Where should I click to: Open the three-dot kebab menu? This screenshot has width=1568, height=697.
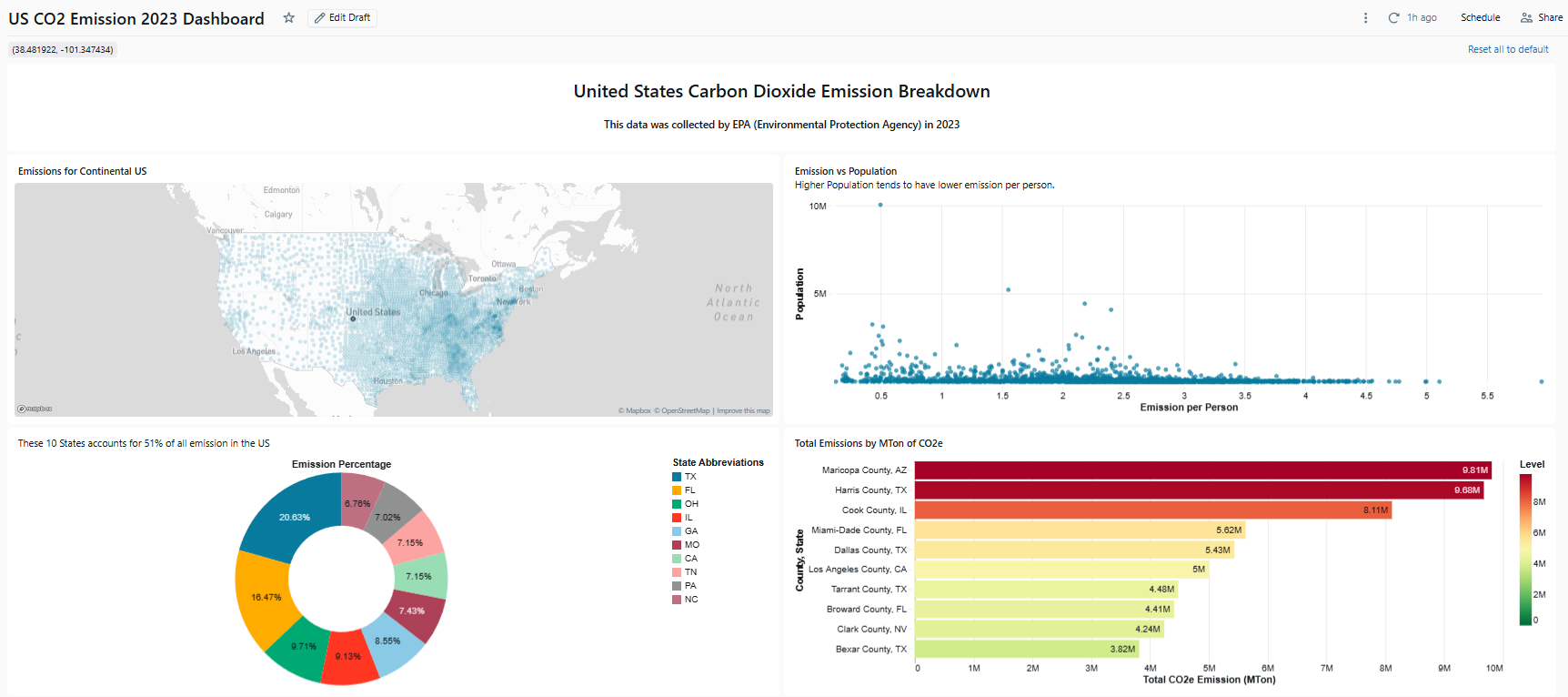click(x=1365, y=18)
